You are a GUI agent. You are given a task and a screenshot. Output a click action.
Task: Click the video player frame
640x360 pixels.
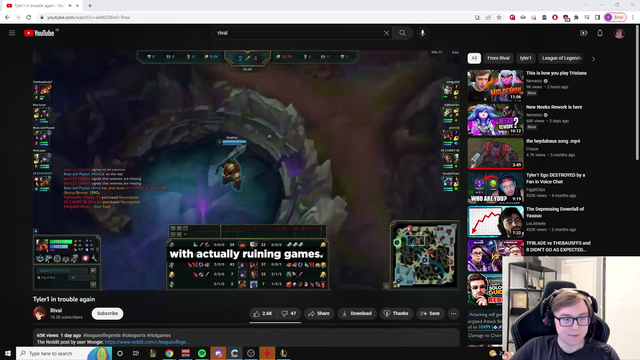pos(247,170)
